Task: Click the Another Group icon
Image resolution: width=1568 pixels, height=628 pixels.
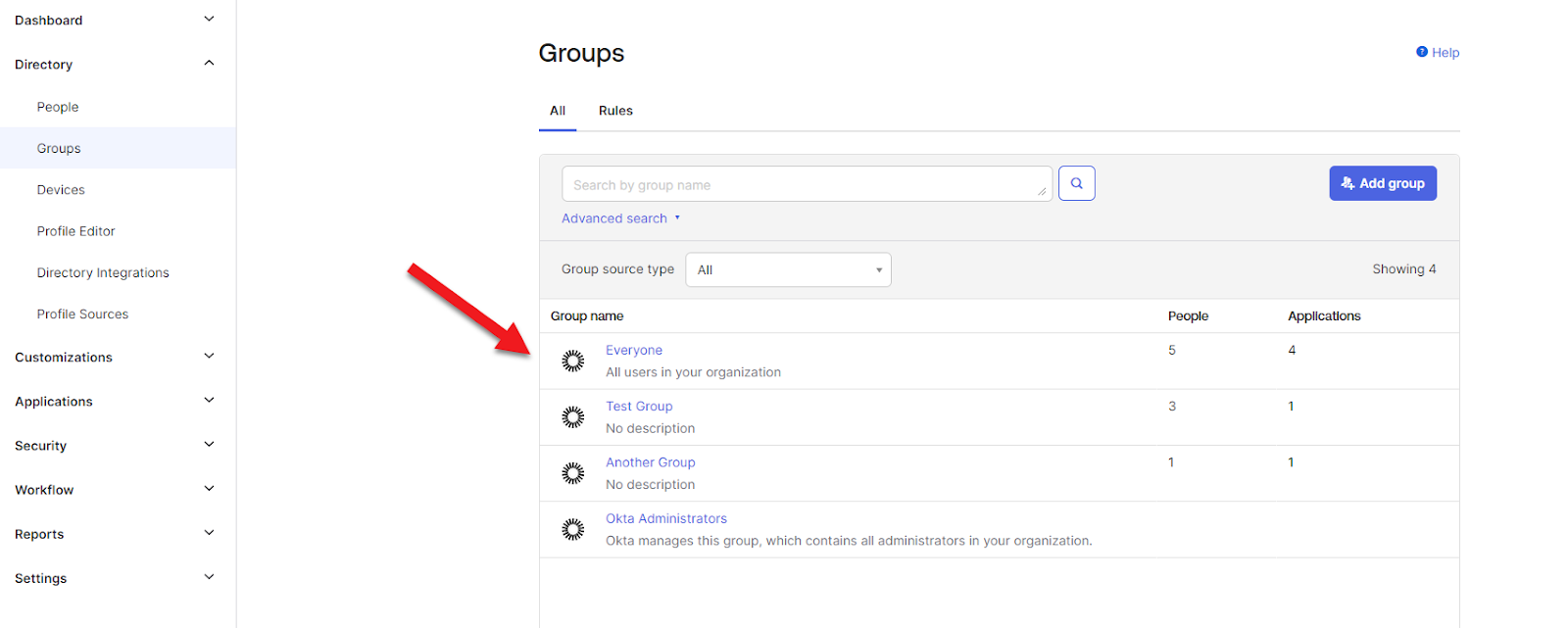Action: 573,473
